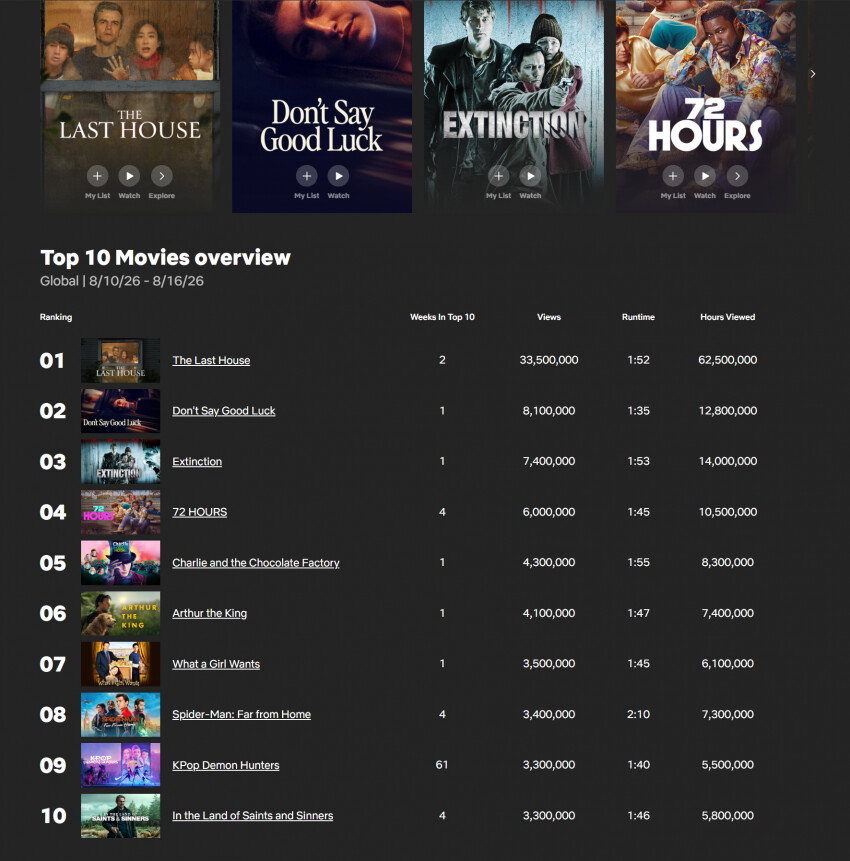The width and height of the screenshot is (850, 861).
Task: Open Spider-Man: Far from Home link
Action: click(x=241, y=714)
